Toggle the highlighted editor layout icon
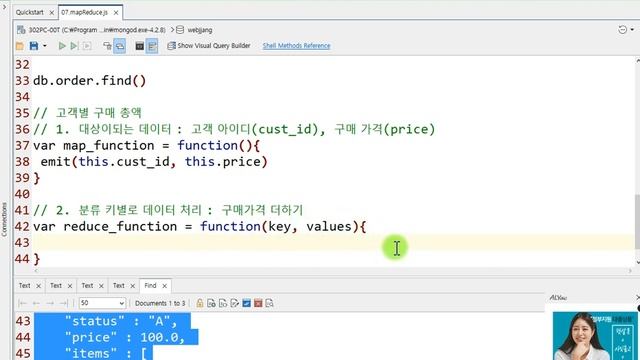Image resolution: width=640 pixels, height=360 pixels. click(x=152, y=46)
